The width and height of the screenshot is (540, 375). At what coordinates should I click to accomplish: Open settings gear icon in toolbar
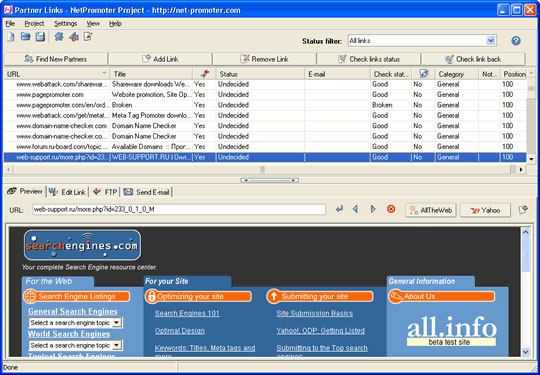coord(59,37)
